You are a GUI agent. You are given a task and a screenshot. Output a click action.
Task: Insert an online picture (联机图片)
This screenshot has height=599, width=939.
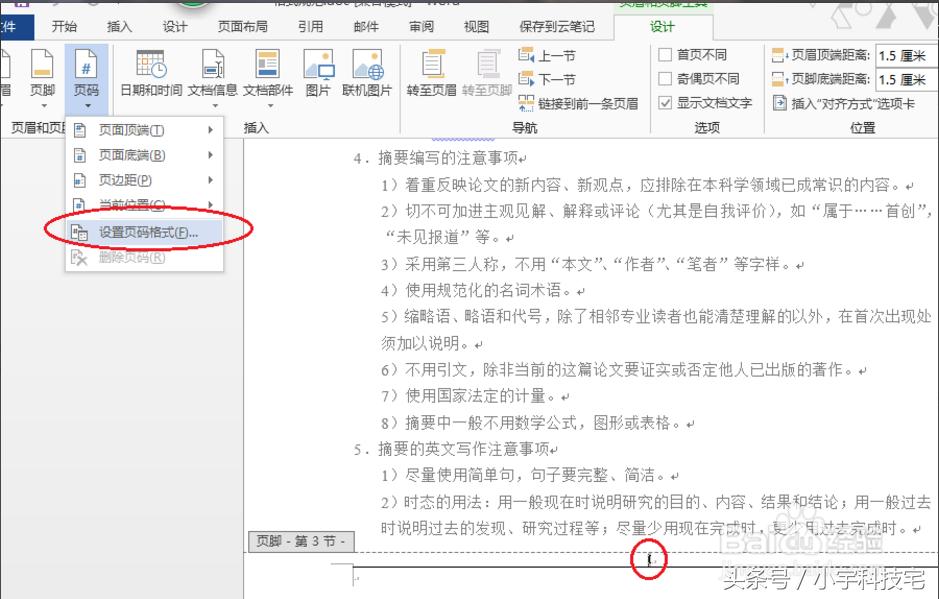click(369, 75)
